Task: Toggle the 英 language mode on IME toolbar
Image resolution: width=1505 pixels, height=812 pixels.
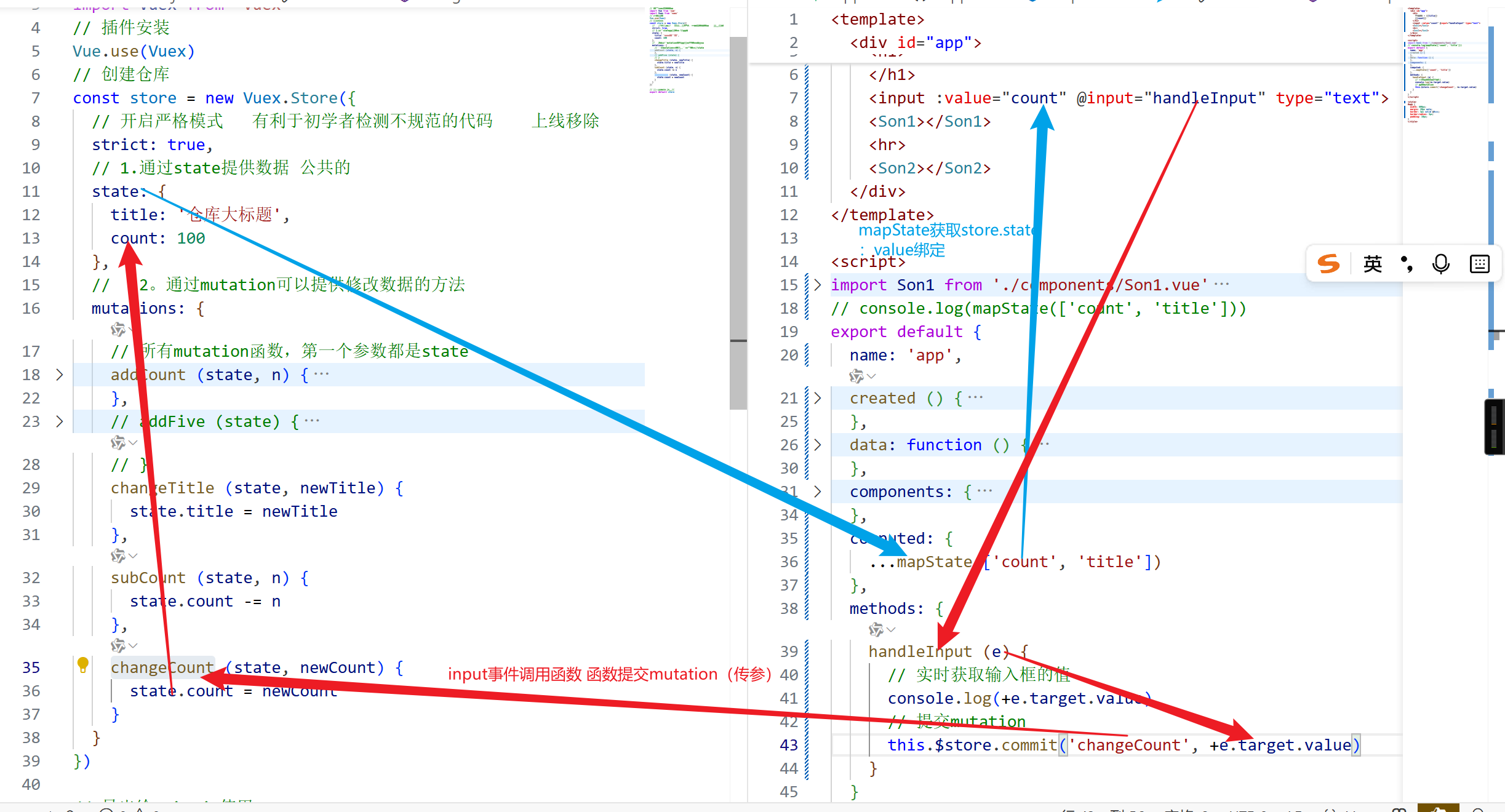Action: click(1372, 264)
